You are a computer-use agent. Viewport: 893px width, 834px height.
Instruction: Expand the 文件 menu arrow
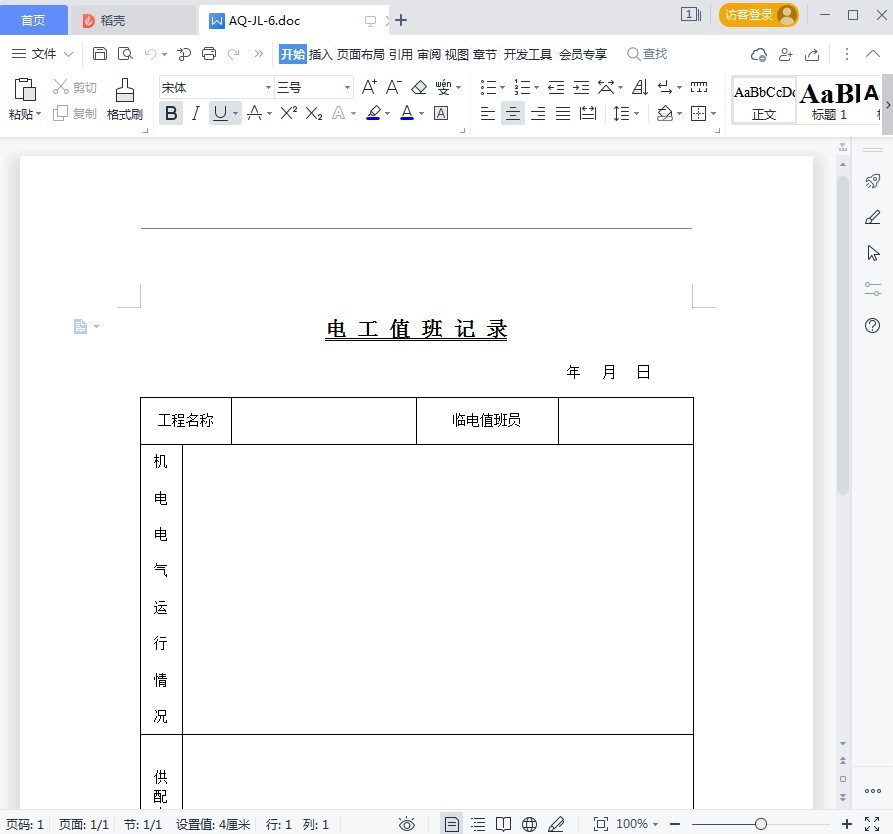point(68,54)
